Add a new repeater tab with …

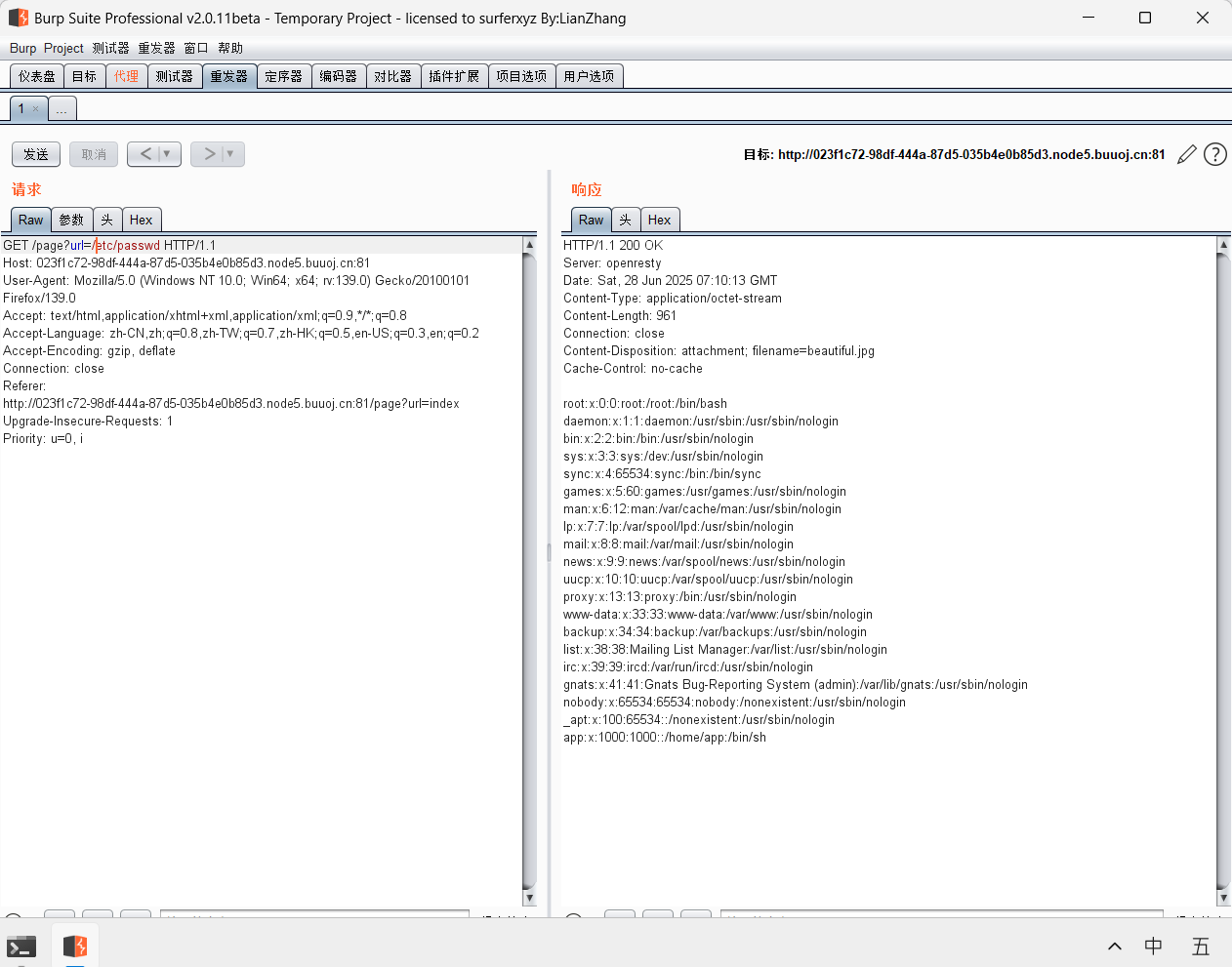point(62,109)
